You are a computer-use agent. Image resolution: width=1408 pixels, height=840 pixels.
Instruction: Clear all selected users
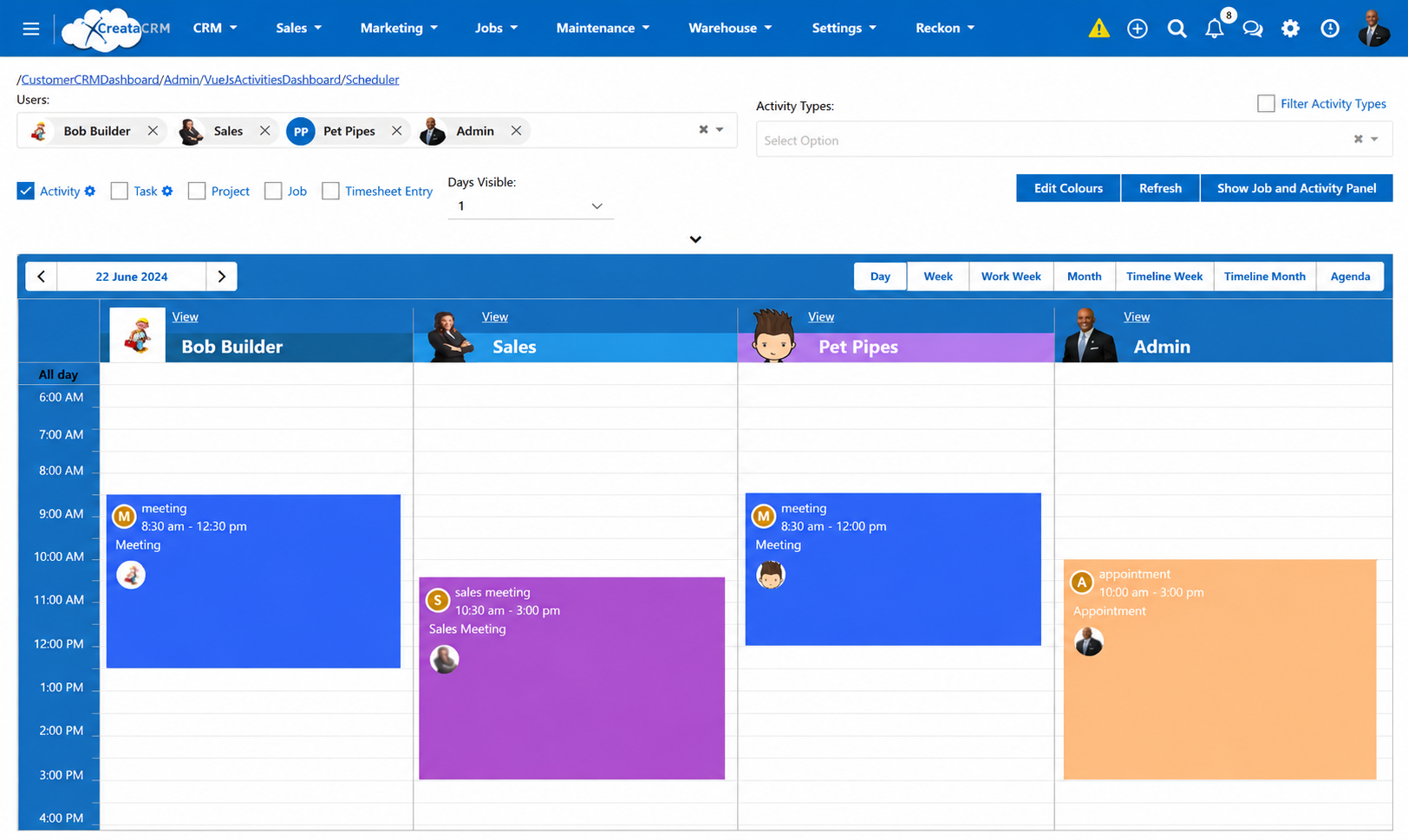pos(703,129)
